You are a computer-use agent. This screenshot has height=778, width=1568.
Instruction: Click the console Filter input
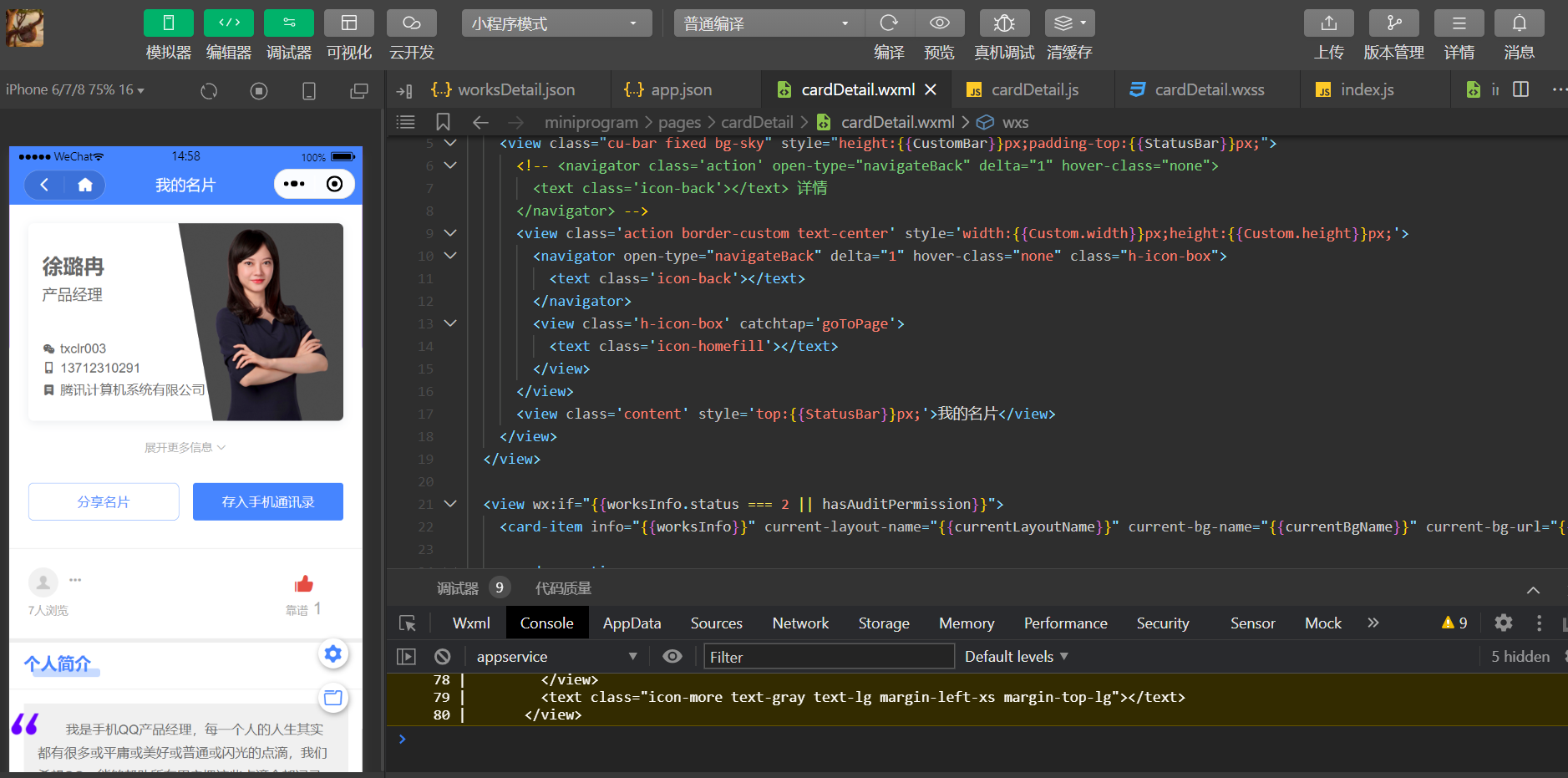click(829, 657)
